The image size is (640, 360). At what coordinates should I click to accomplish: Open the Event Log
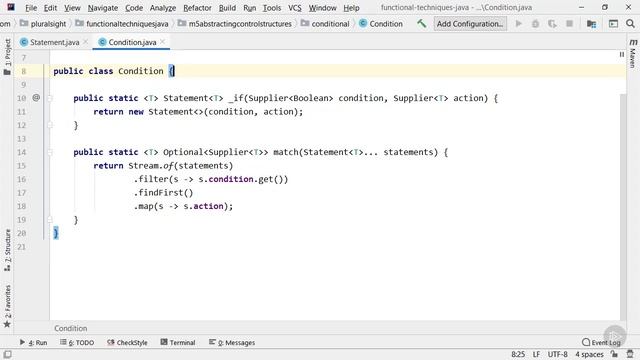click(x=601, y=342)
